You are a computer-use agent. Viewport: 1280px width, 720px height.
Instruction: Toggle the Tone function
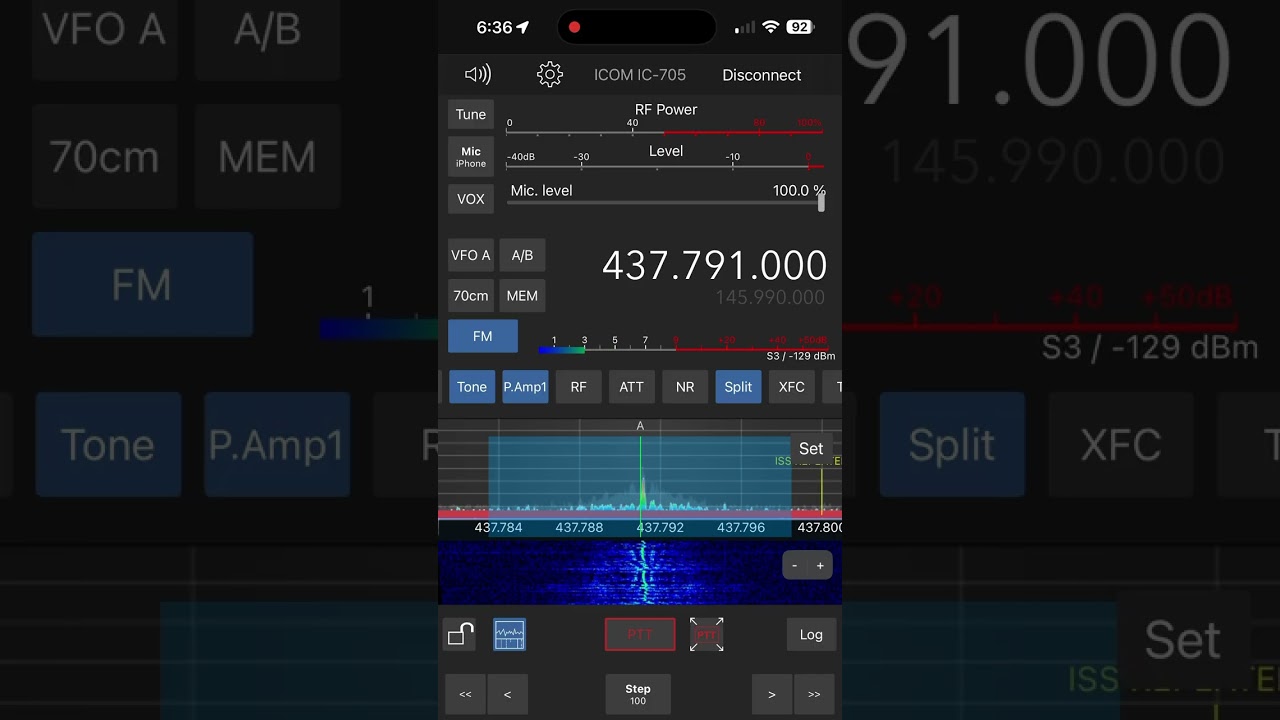click(x=472, y=387)
